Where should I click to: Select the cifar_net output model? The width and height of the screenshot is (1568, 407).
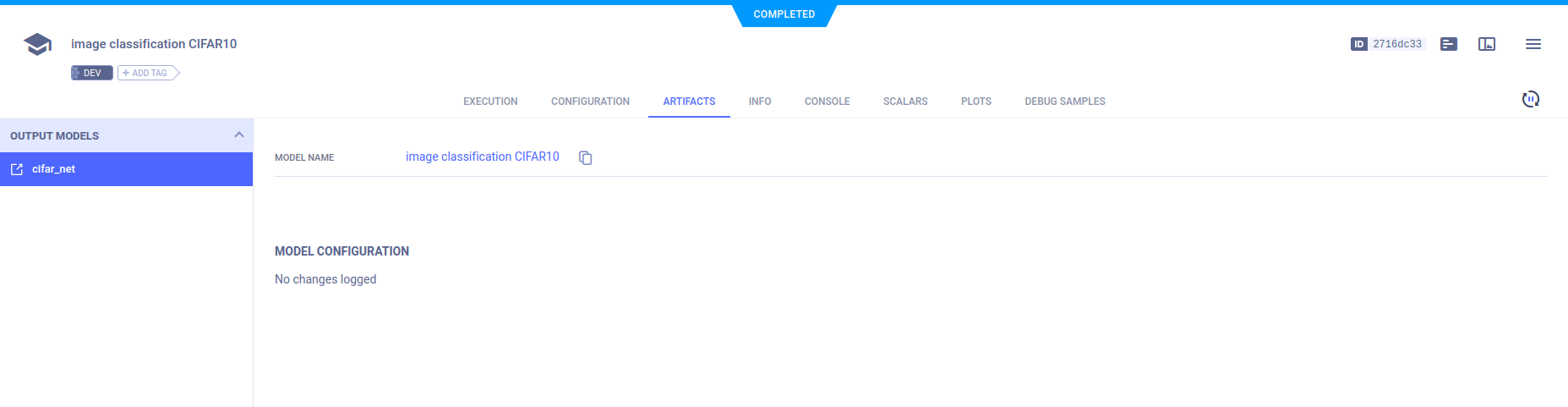click(54, 169)
